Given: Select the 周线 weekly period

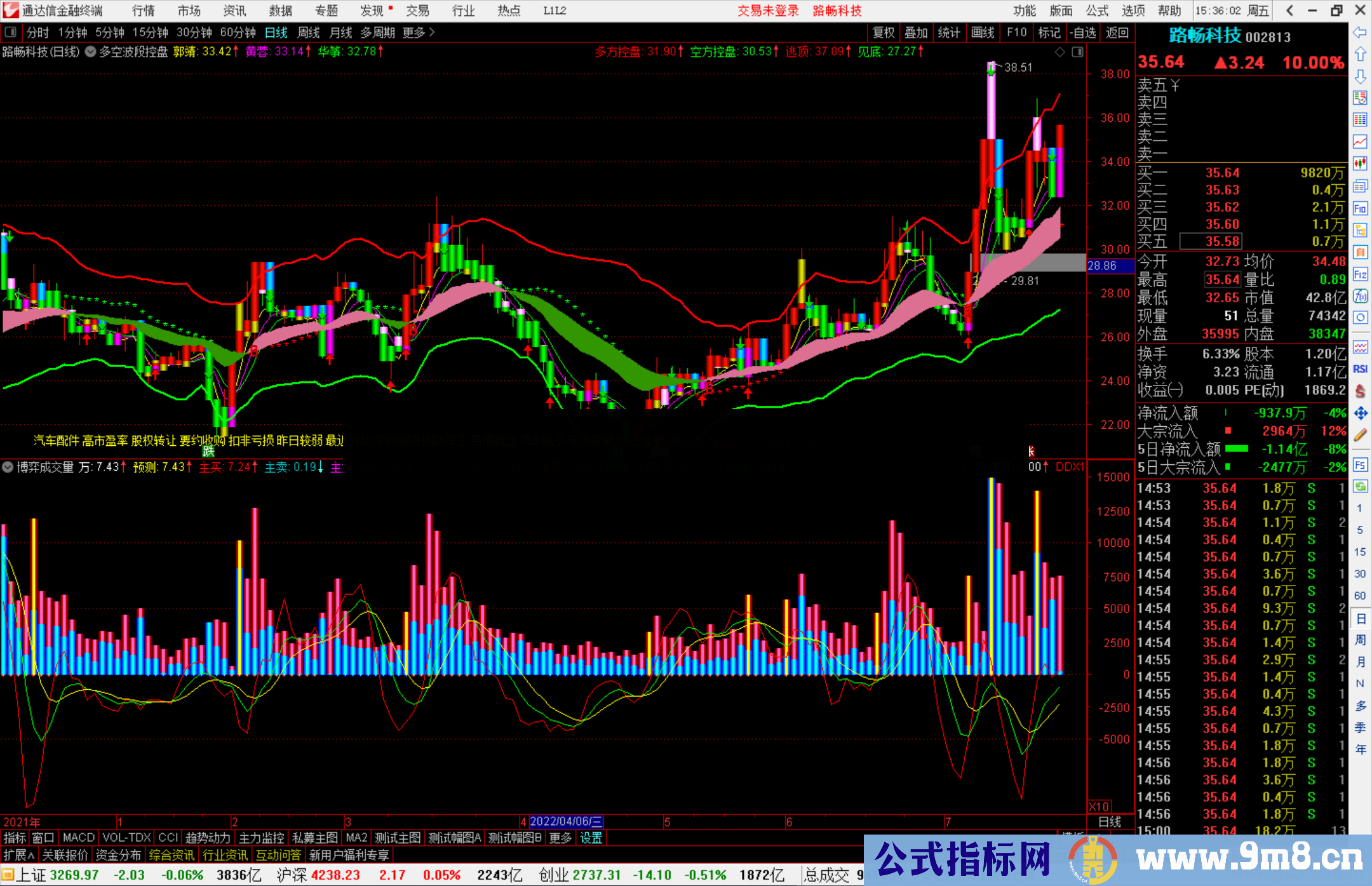Looking at the screenshot, I should pyautogui.click(x=309, y=32).
